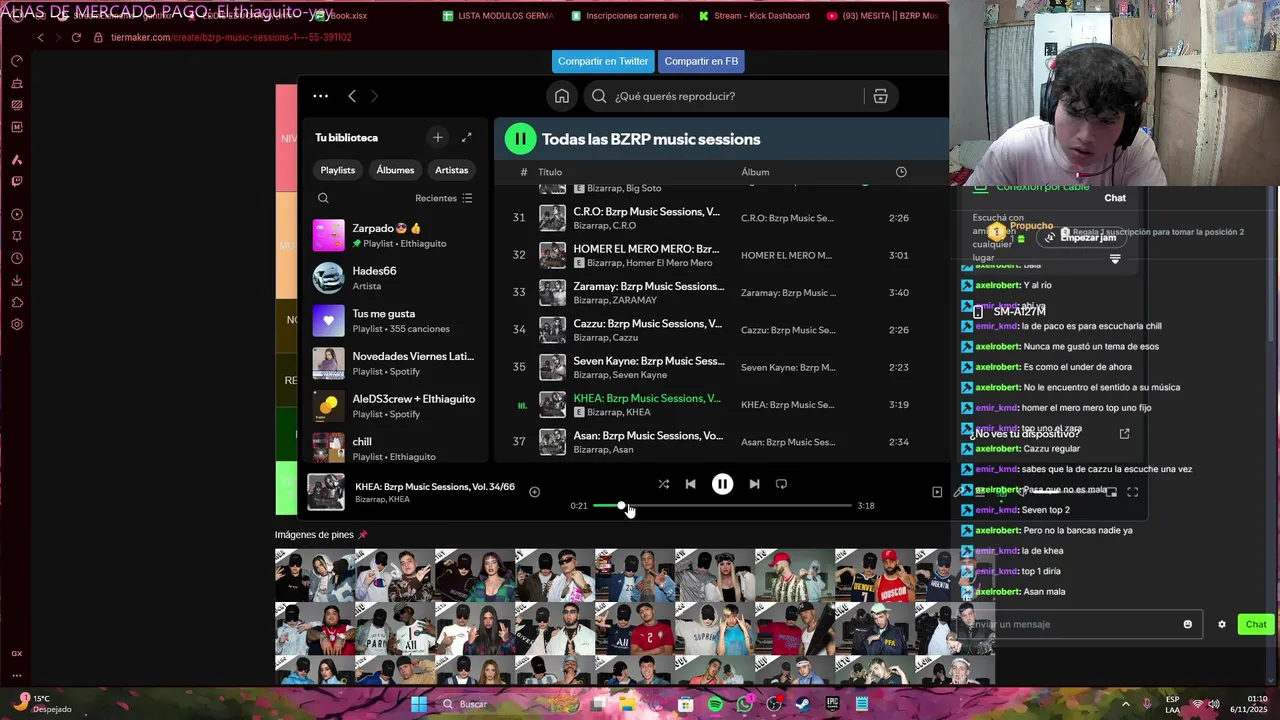1280x720 pixels.
Task: Click the '¿Qué querés reproducir?' search field
Action: click(x=724, y=96)
